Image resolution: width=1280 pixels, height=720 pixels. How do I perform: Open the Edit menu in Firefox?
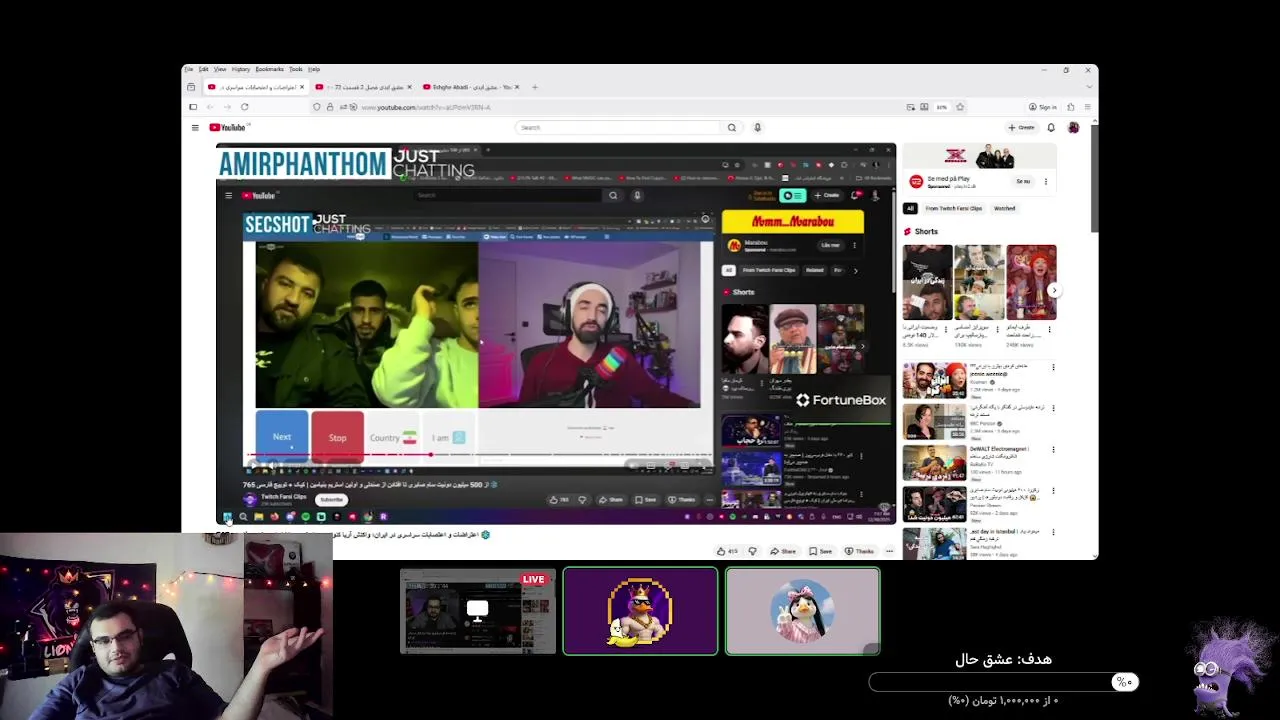click(x=203, y=69)
